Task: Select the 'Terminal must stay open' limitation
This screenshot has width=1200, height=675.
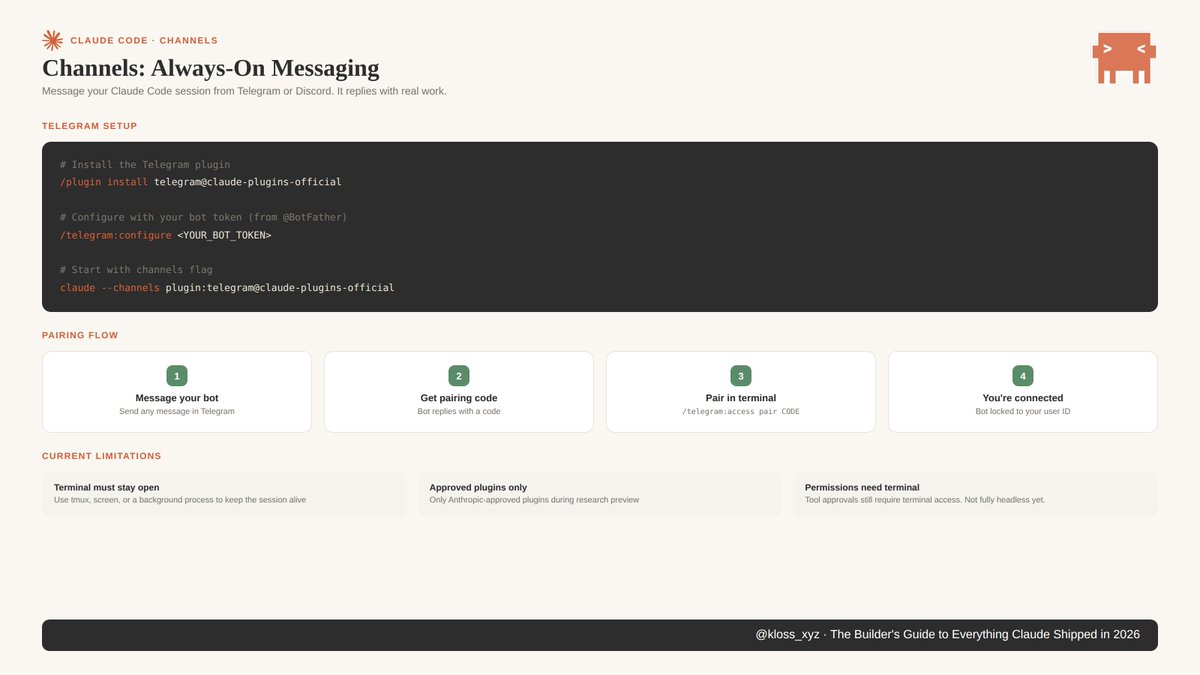Action: pos(107,488)
